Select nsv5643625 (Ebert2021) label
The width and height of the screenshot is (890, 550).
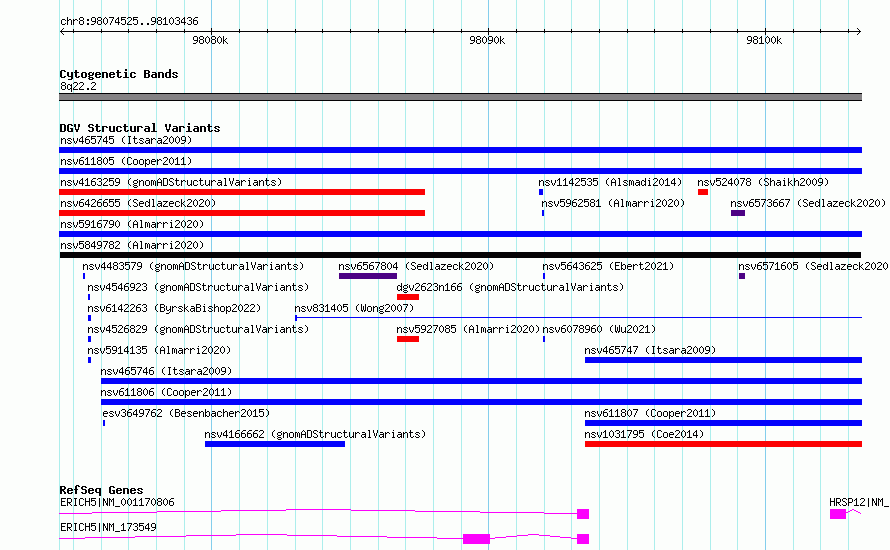click(x=608, y=266)
